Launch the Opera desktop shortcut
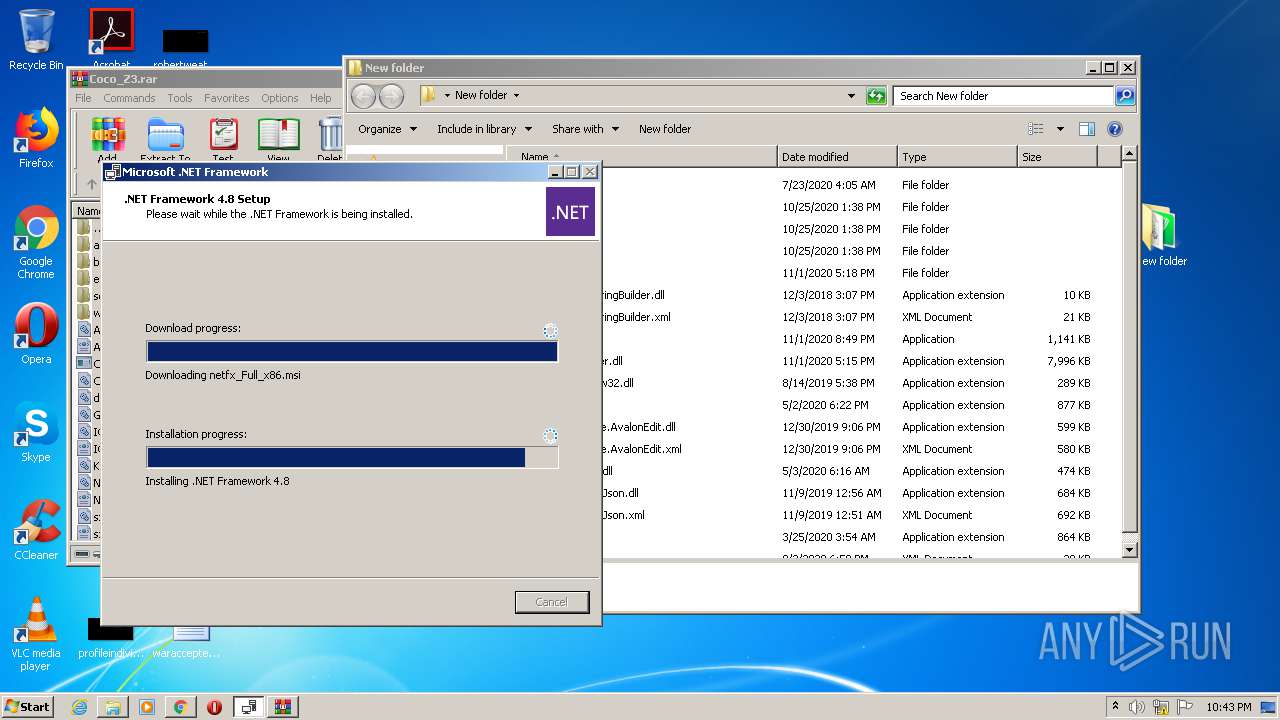1280x720 pixels. tap(36, 333)
